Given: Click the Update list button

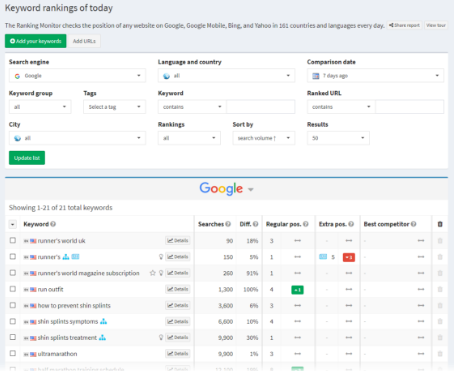Looking at the screenshot, I should coord(27,158).
